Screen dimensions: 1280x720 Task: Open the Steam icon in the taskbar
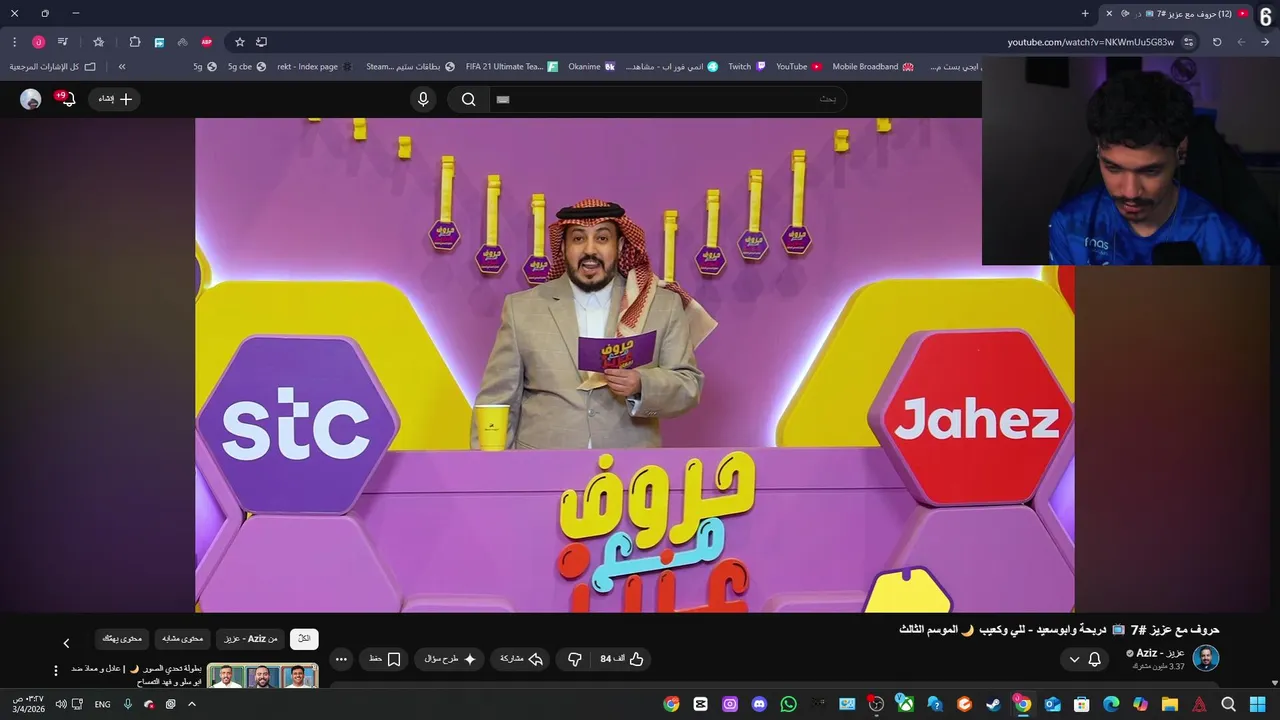point(993,704)
